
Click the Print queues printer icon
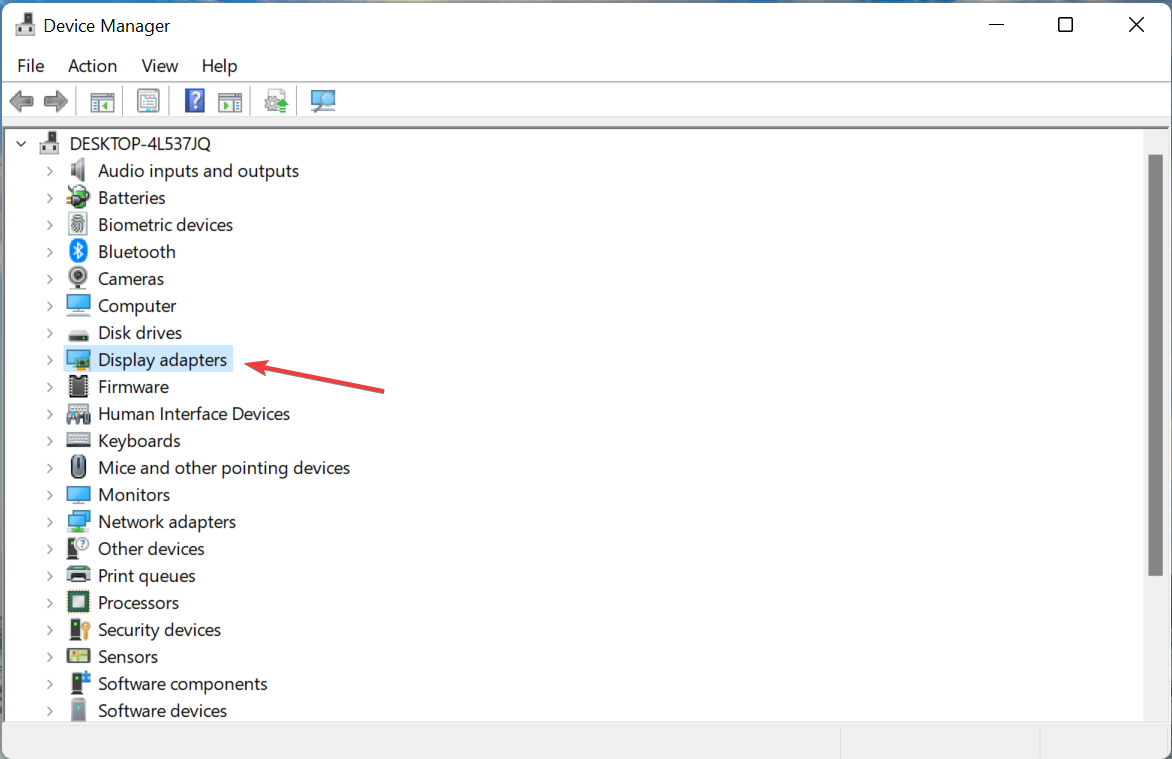[x=78, y=575]
